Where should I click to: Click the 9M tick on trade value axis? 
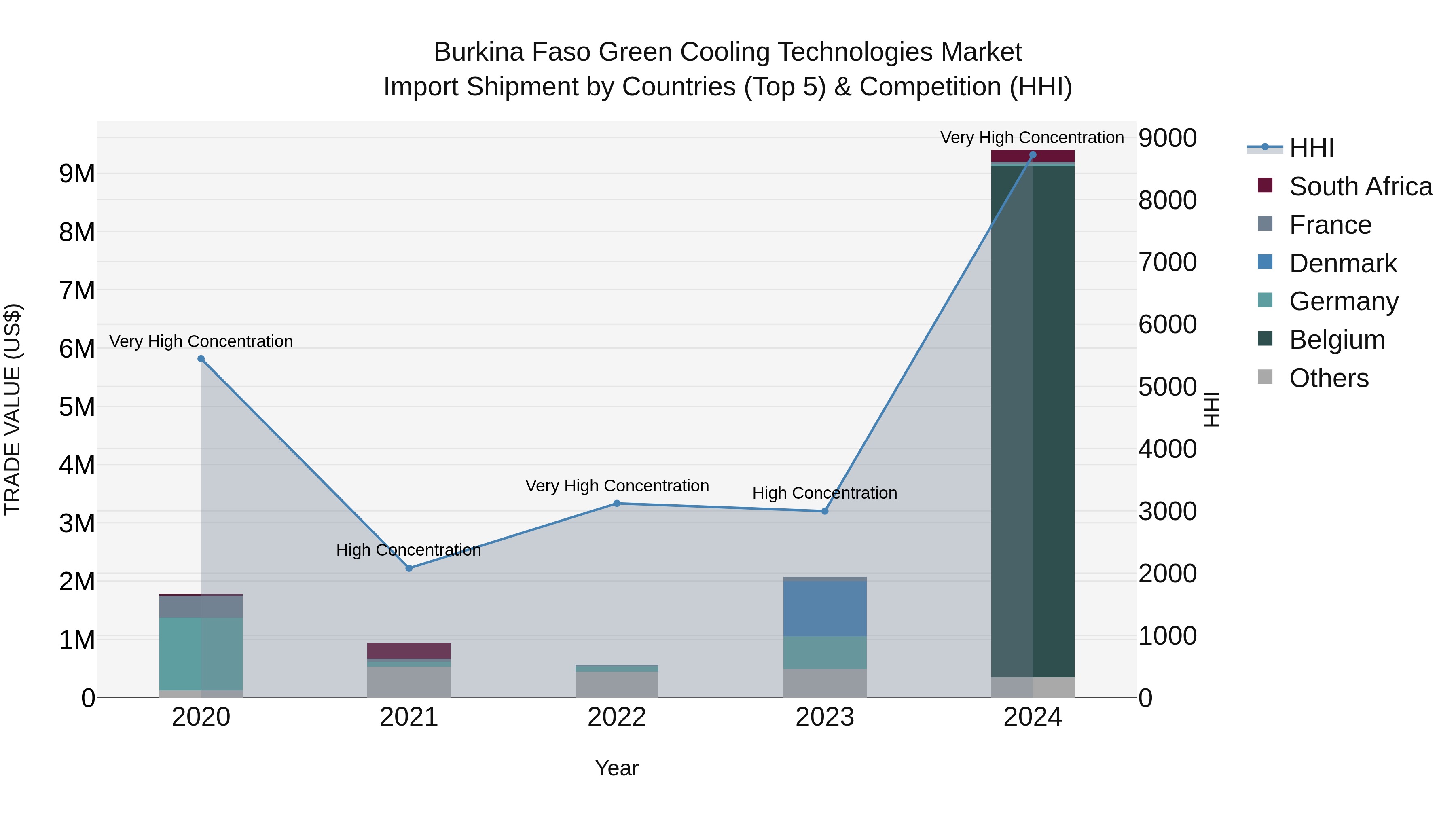tap(77, 174)
